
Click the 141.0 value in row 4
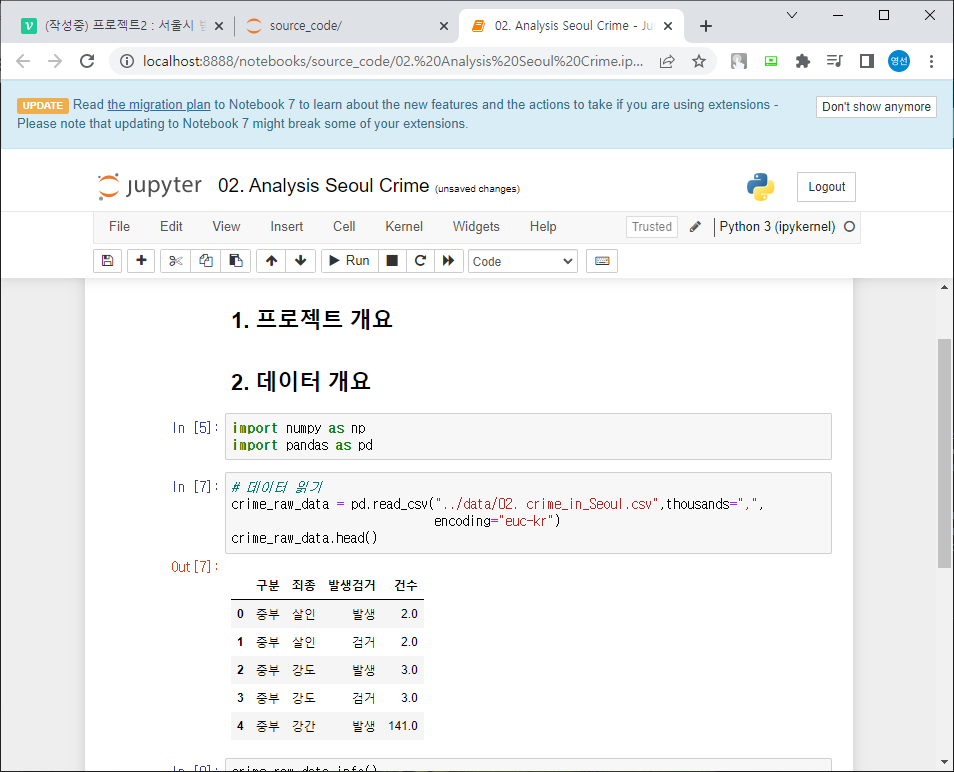[403, 726]
